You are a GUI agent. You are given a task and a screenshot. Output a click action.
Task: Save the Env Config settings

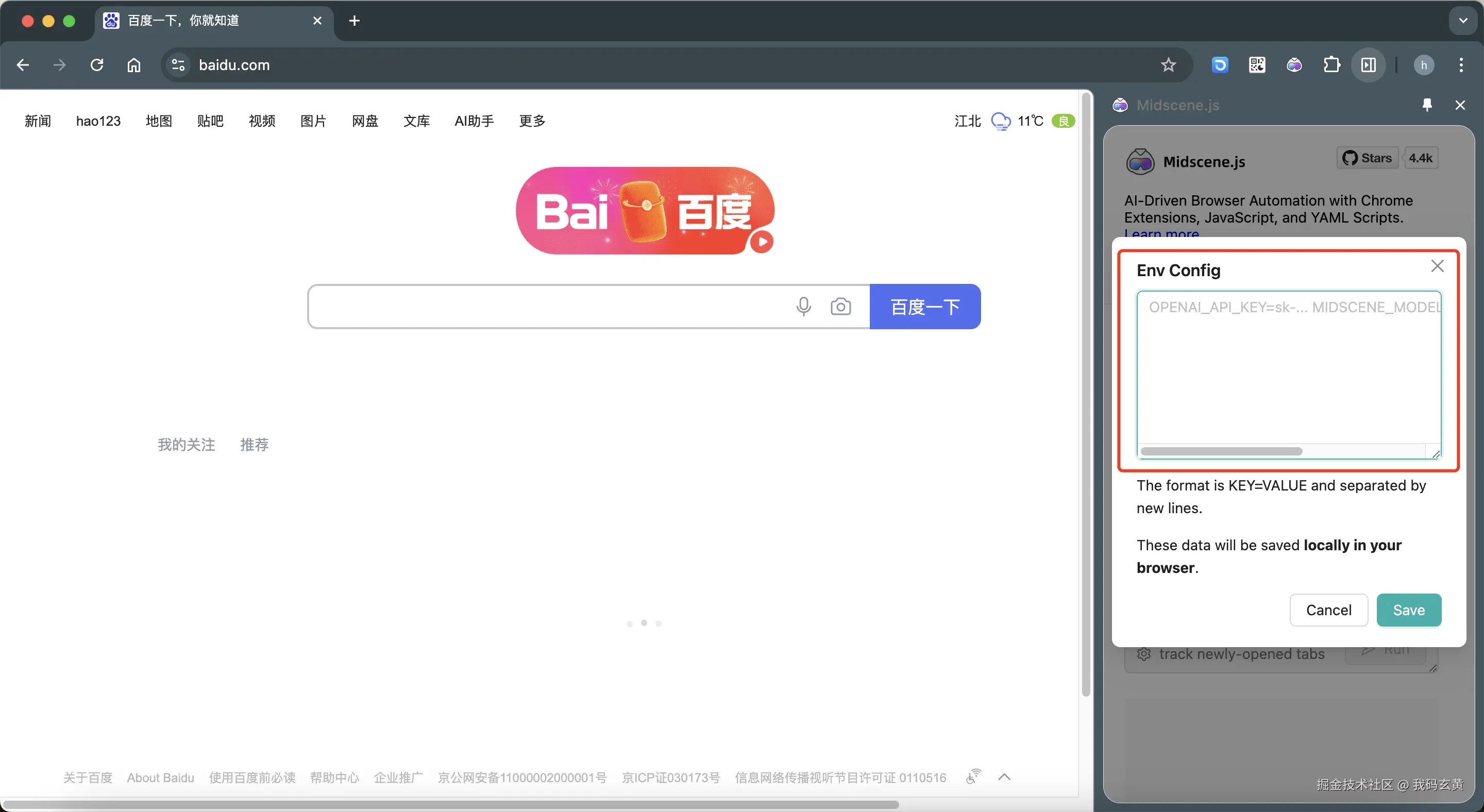(x=1409, y=610)
